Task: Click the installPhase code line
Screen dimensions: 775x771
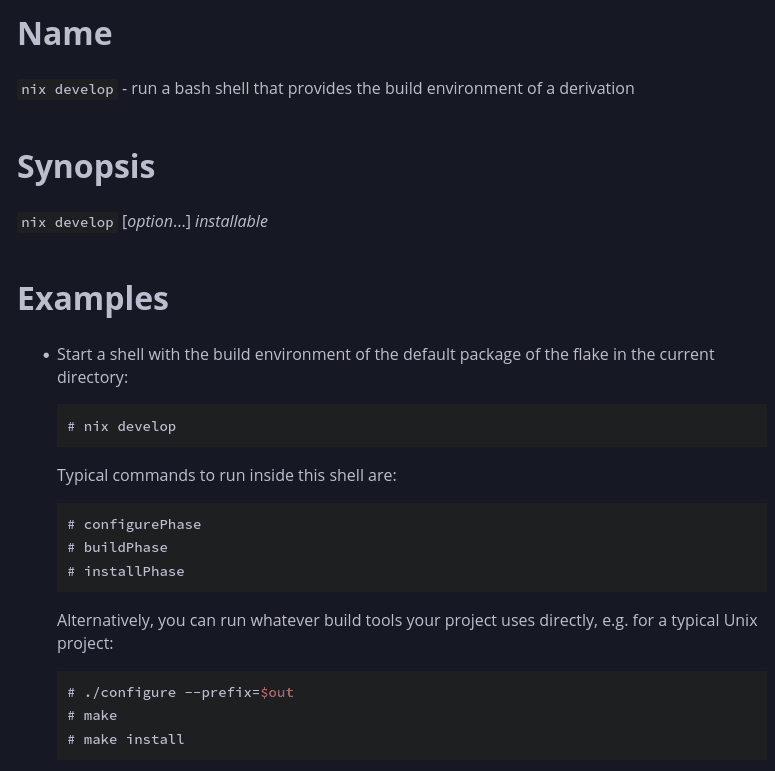Action: click(x=127, y=572)
